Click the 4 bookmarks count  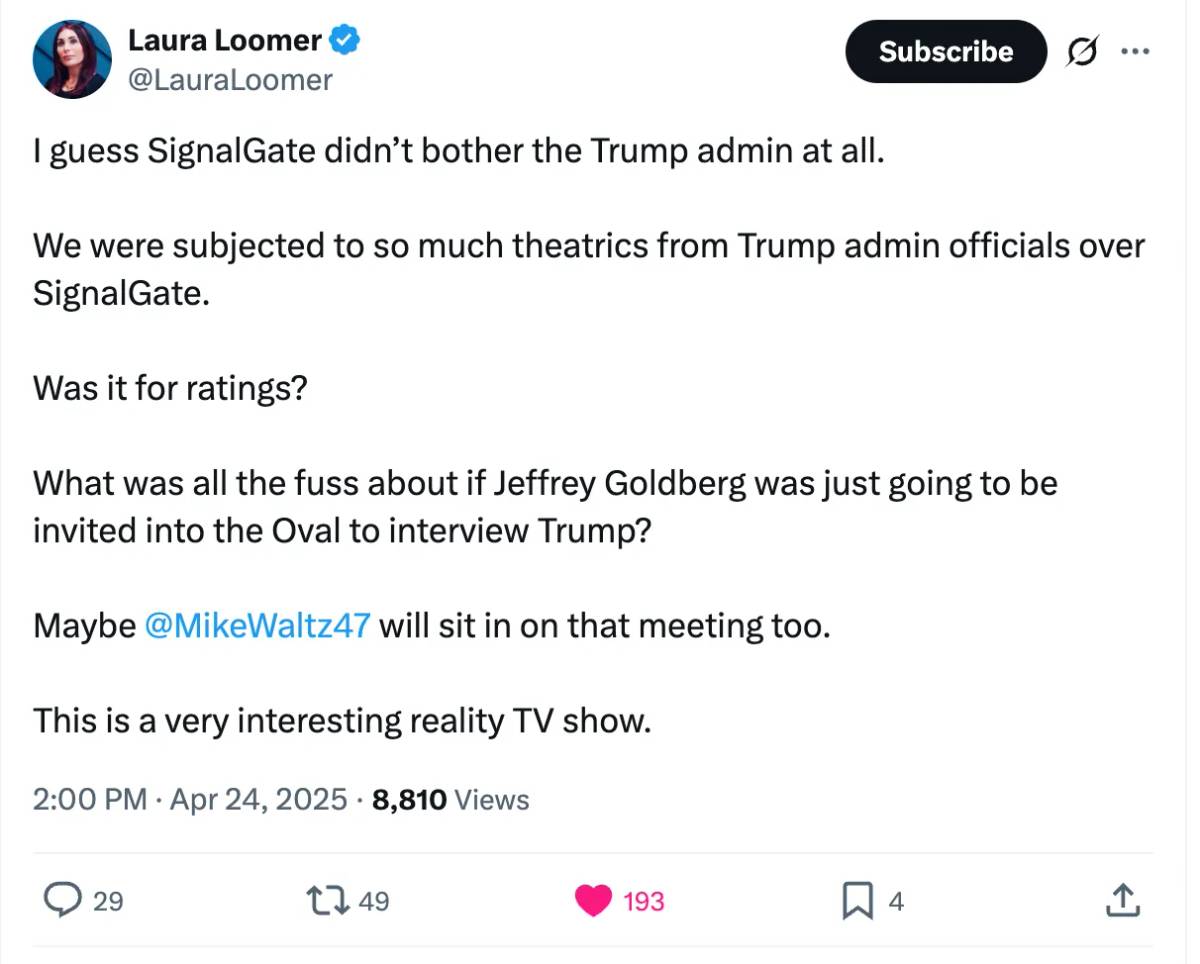(896, 902)
